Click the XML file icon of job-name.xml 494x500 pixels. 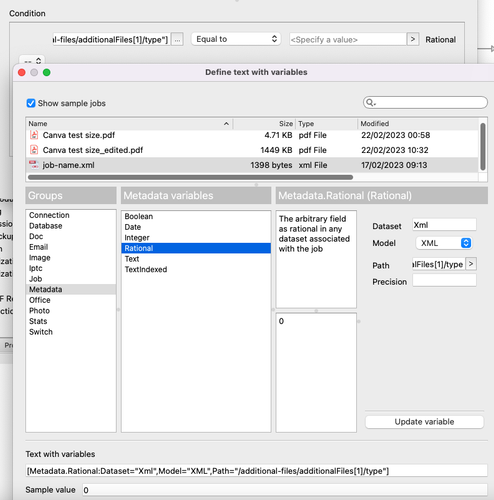pos(34,165)
